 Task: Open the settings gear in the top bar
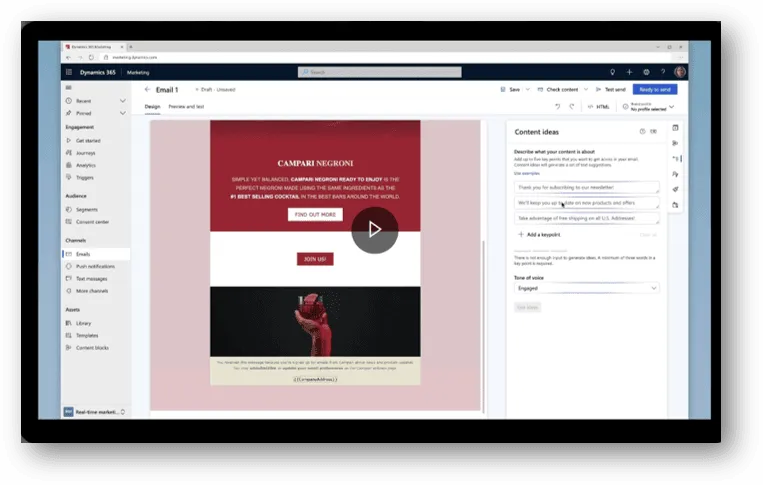(646, 72)
